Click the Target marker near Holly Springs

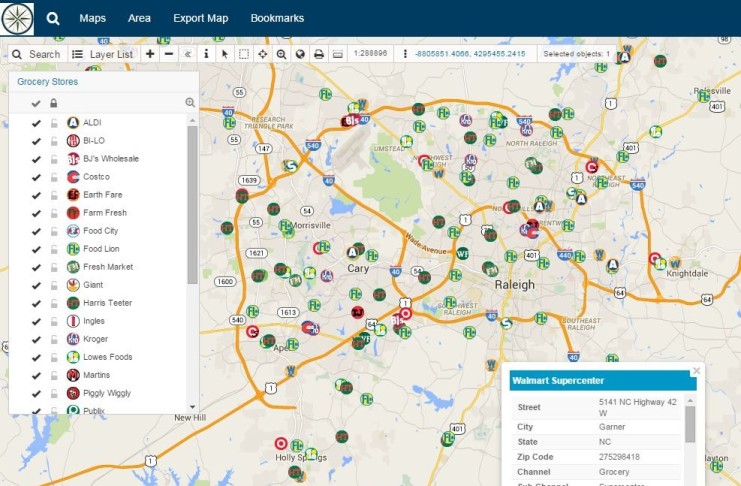point(281,443)
